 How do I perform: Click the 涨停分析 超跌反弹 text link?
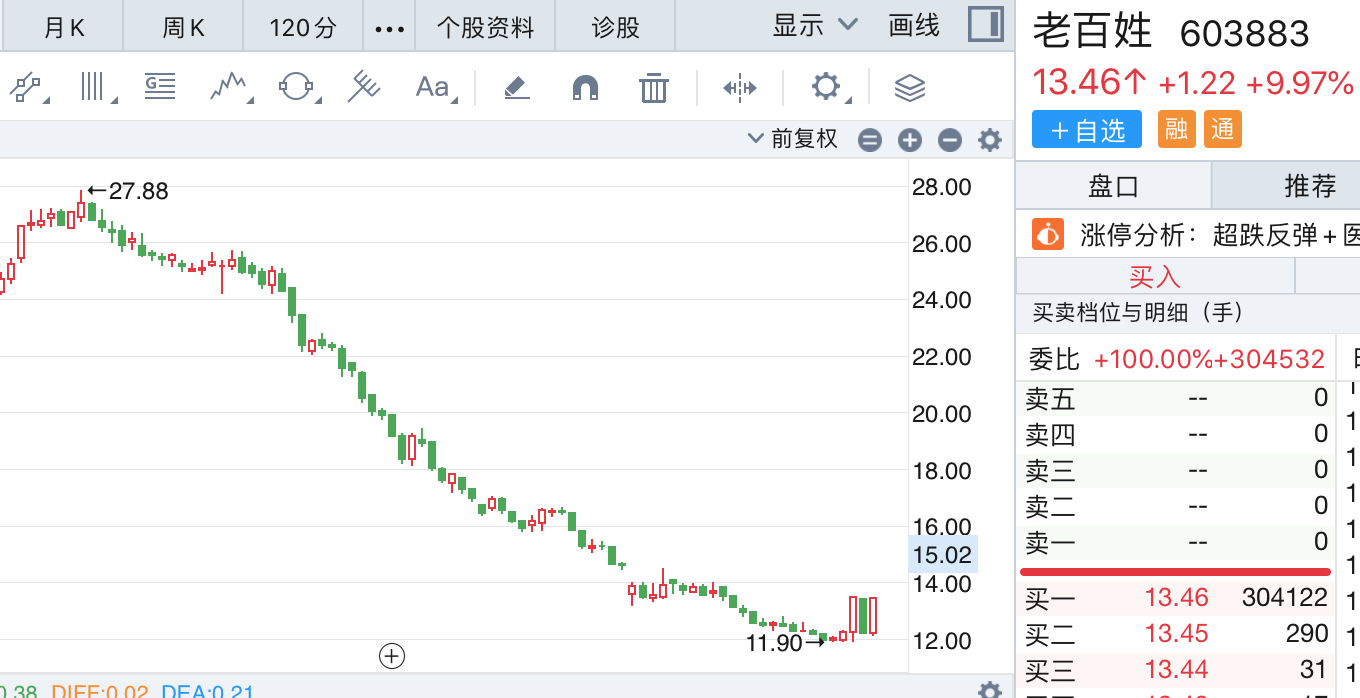[x=1219, y=235]
